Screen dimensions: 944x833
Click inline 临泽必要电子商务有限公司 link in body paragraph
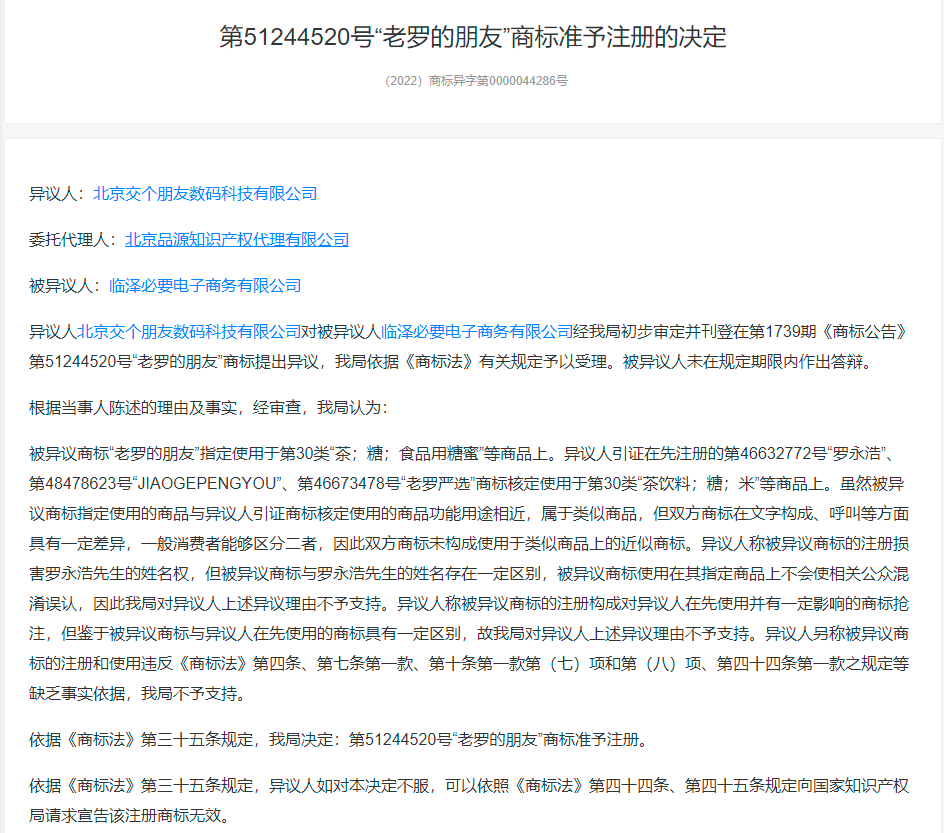point(477,332)
